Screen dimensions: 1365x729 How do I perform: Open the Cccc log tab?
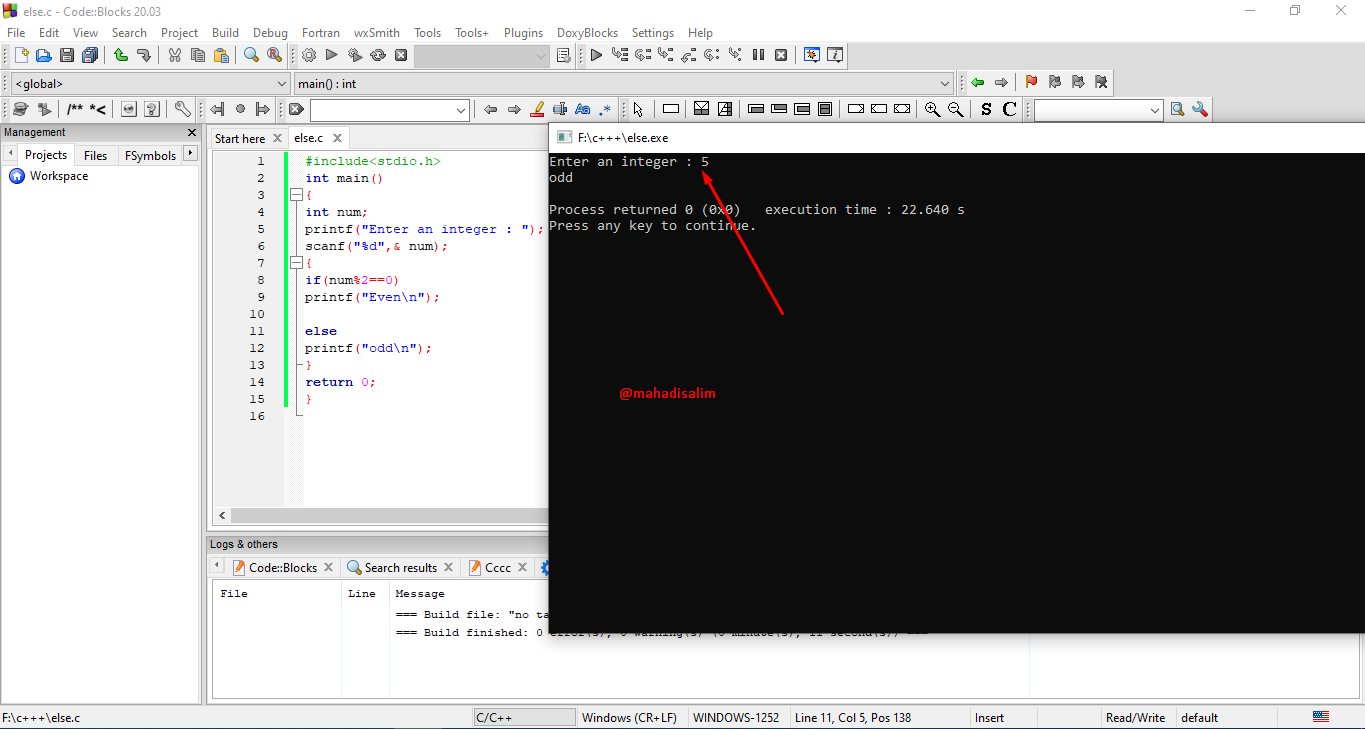[x=497, y=567]
